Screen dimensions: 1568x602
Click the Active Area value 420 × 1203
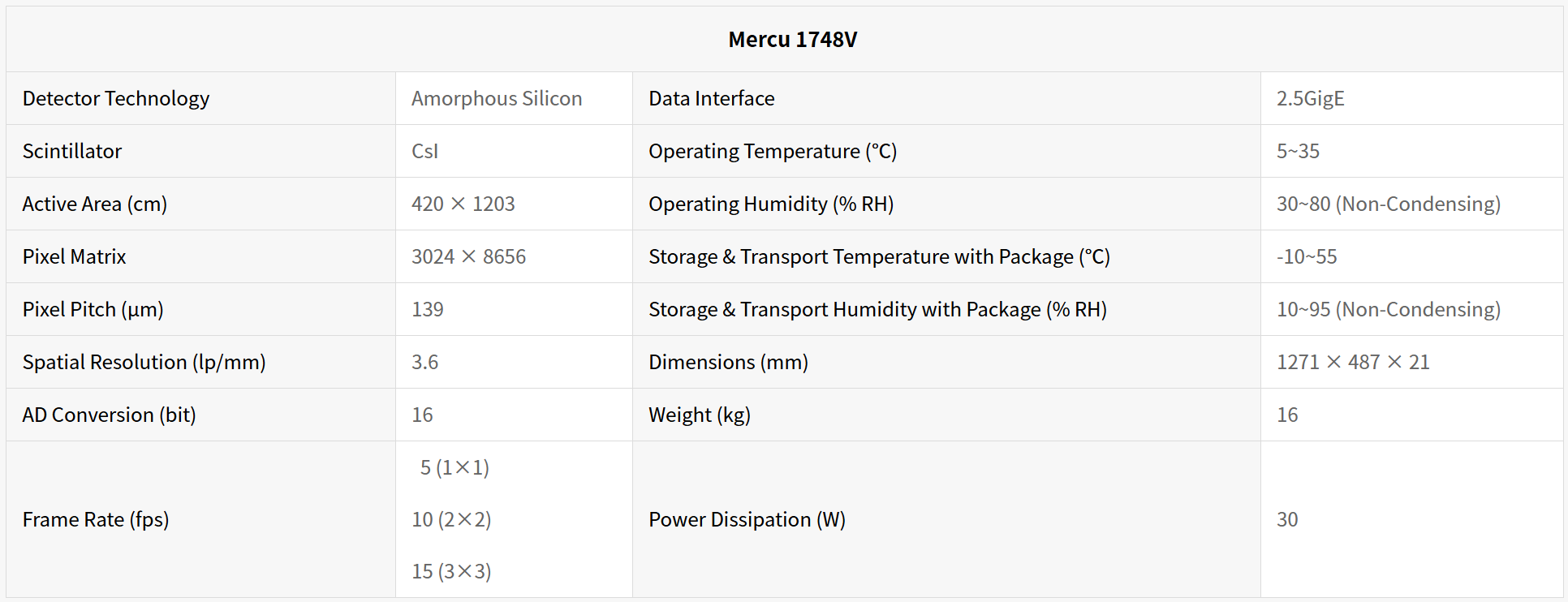tap(463, 204)
